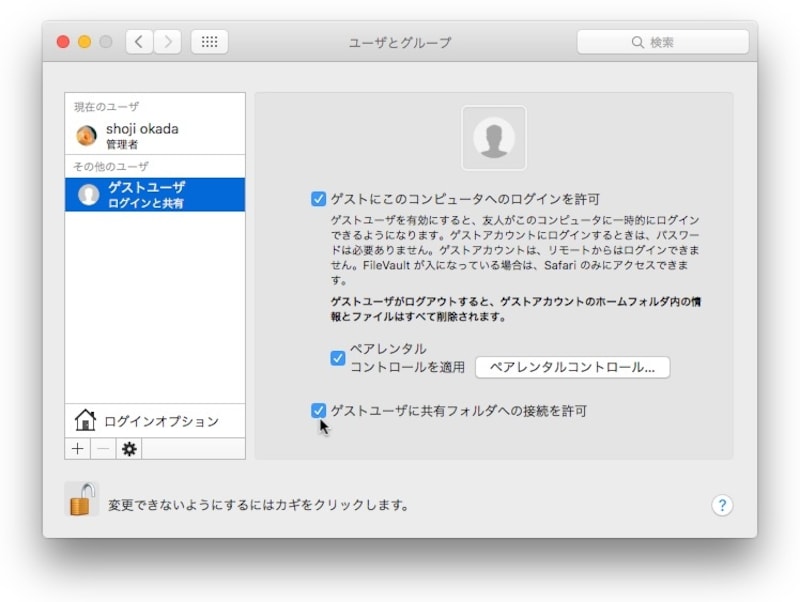This screenshot has height=602, width=800.
Task: Select the shoji okada user row
Action: tap(155, 136)
